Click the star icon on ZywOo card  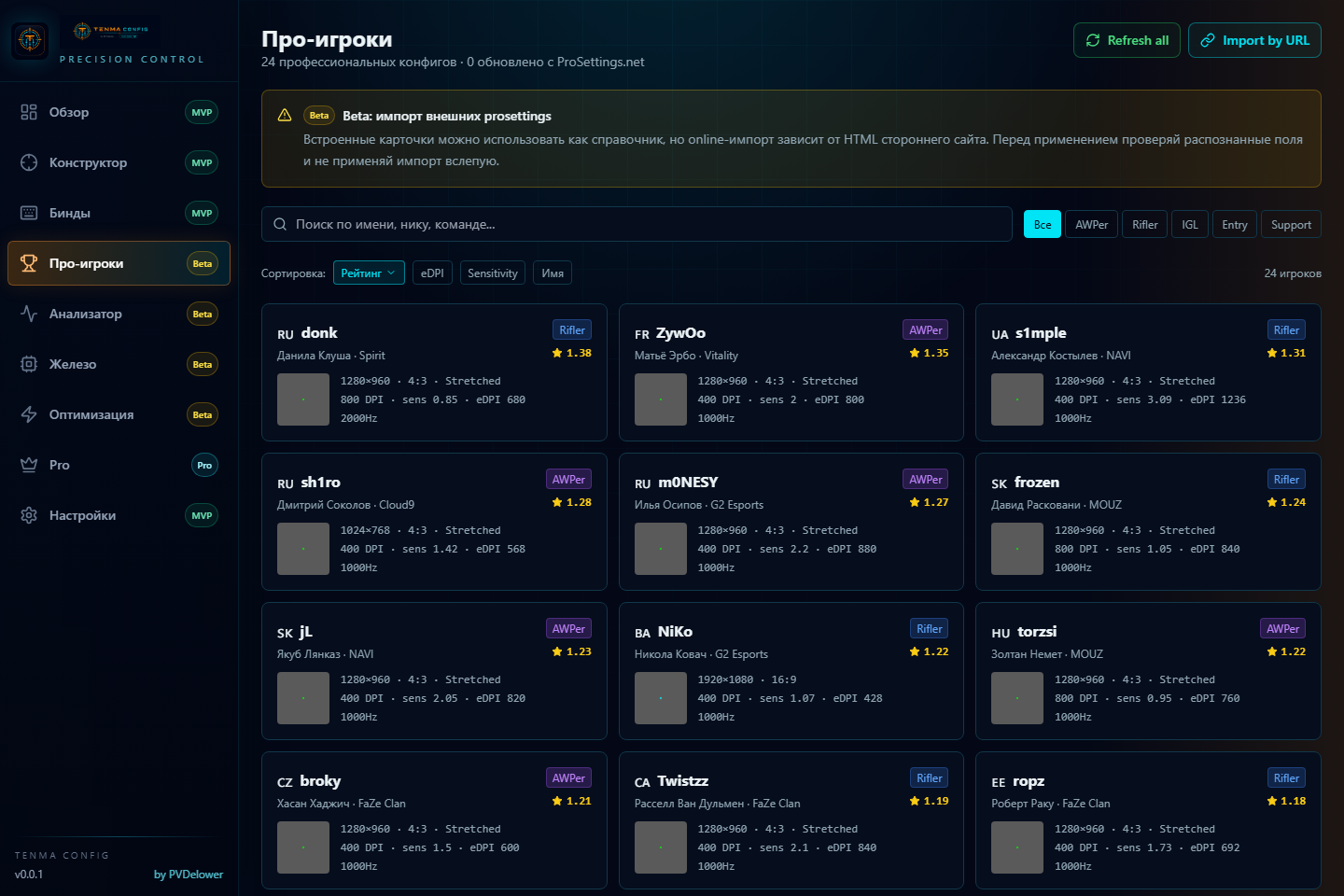point(915,353)
